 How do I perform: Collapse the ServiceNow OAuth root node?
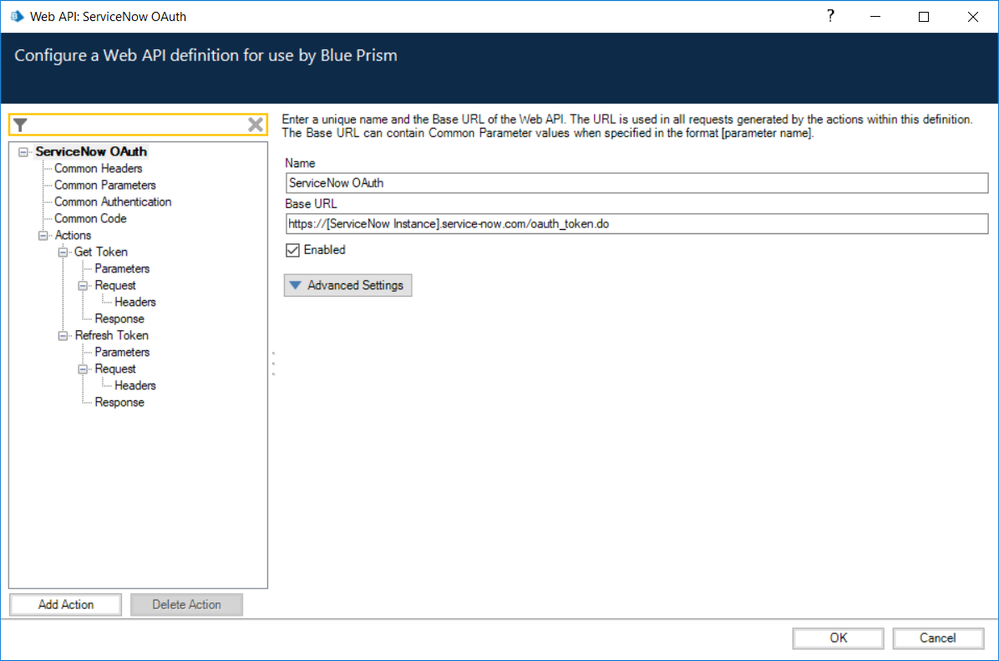[x=23, y=152]
